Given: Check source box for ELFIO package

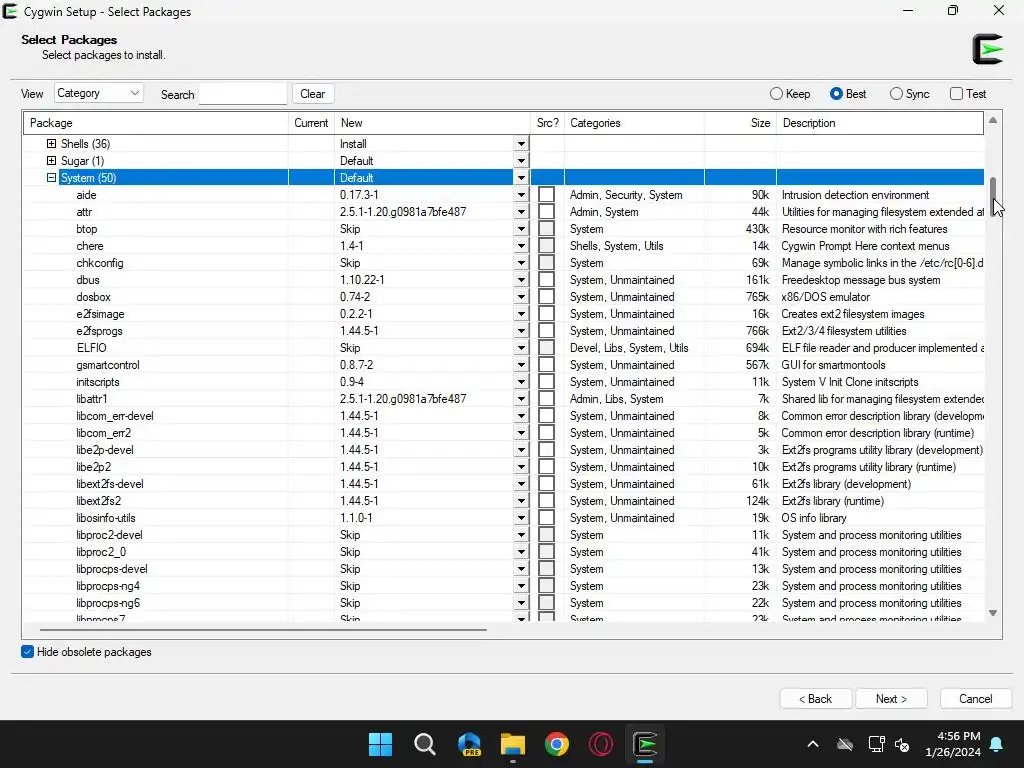Looking at the screenshot, I should [x=547, y=347].
